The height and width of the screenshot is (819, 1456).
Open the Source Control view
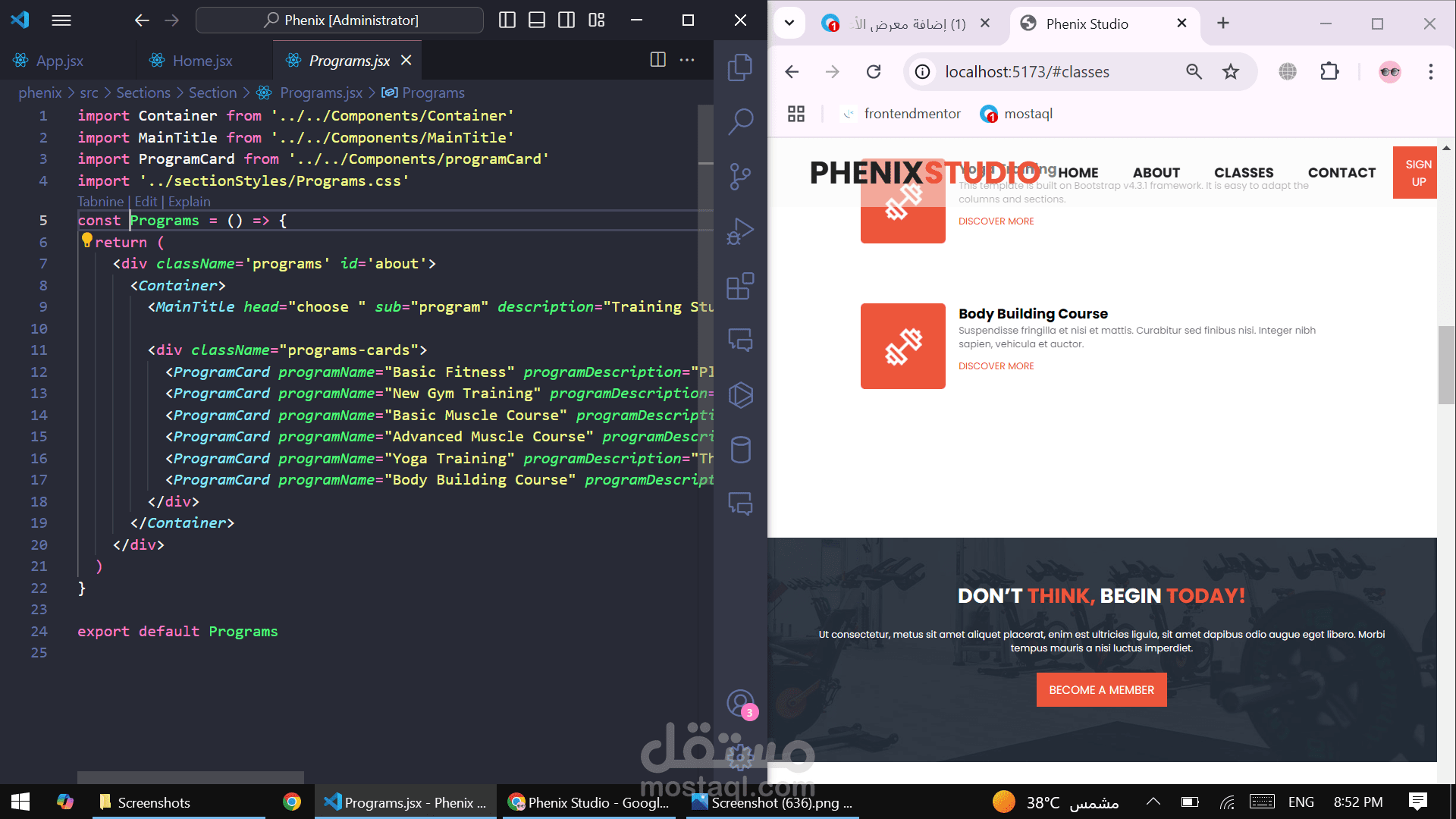(740, 176)
